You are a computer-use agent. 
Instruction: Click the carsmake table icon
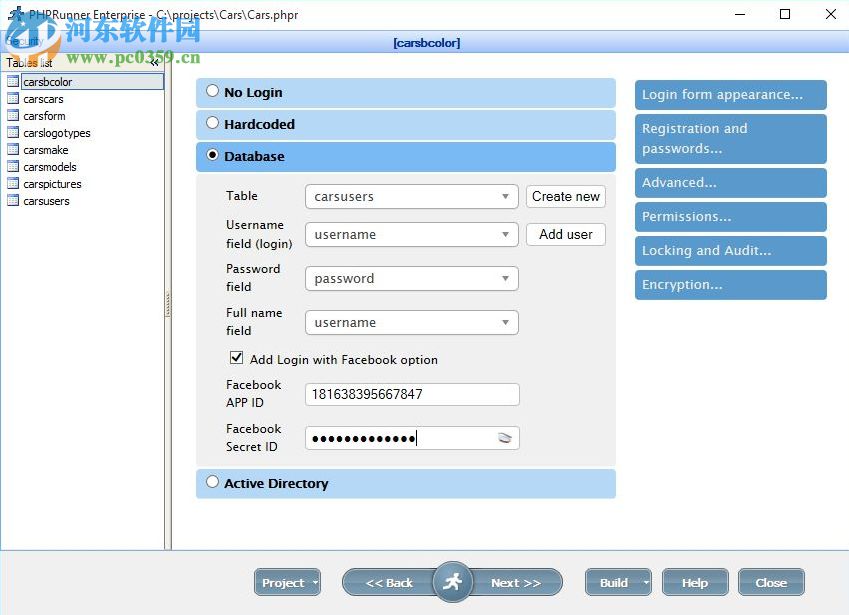coord(15,150)
